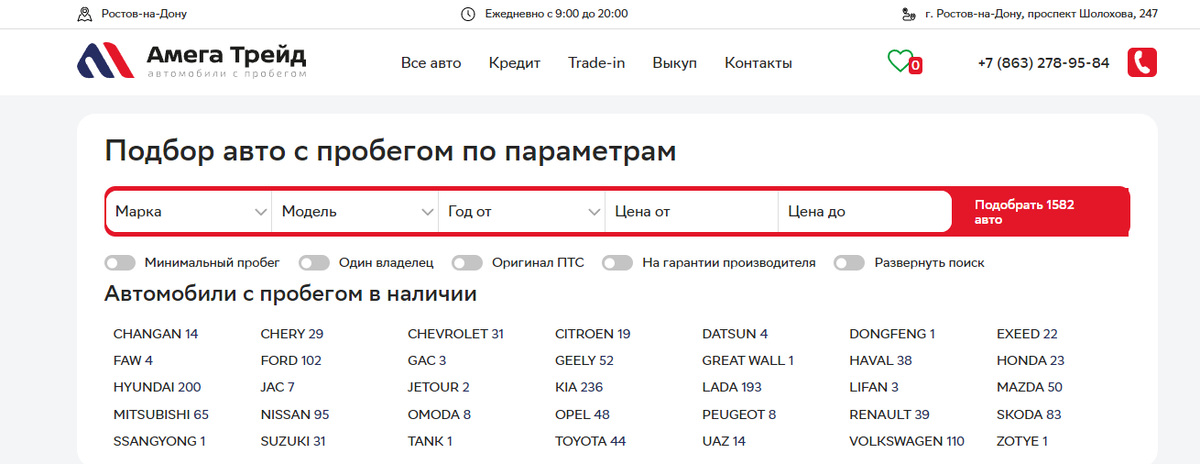The height and width of the screenshot is (464, 1200).
Task: Focus the Цена до input field
Action: [864, 212]
